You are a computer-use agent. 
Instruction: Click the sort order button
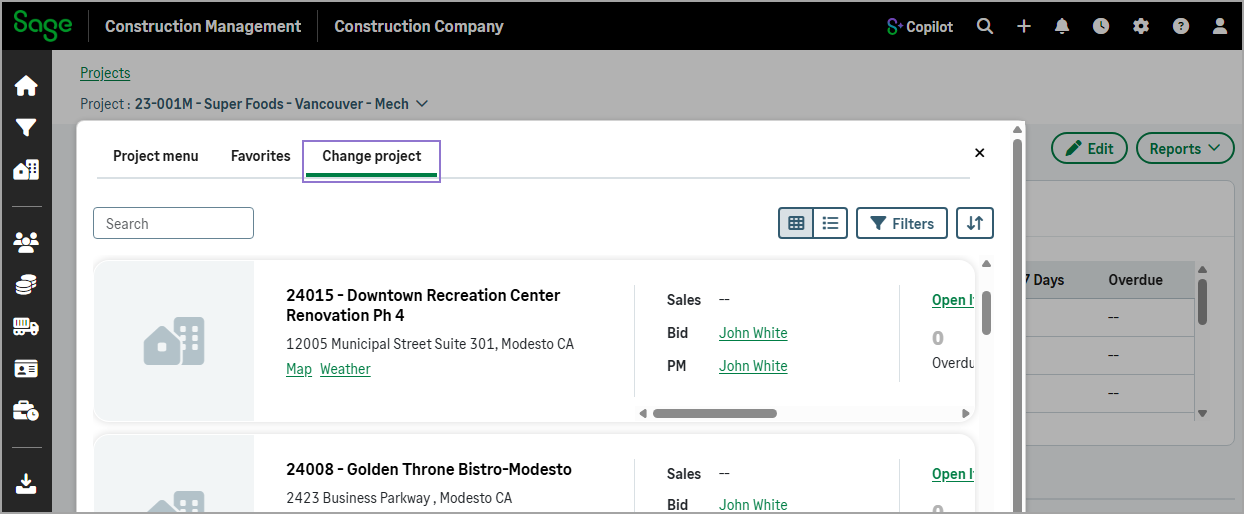click(x=975, y=224)
